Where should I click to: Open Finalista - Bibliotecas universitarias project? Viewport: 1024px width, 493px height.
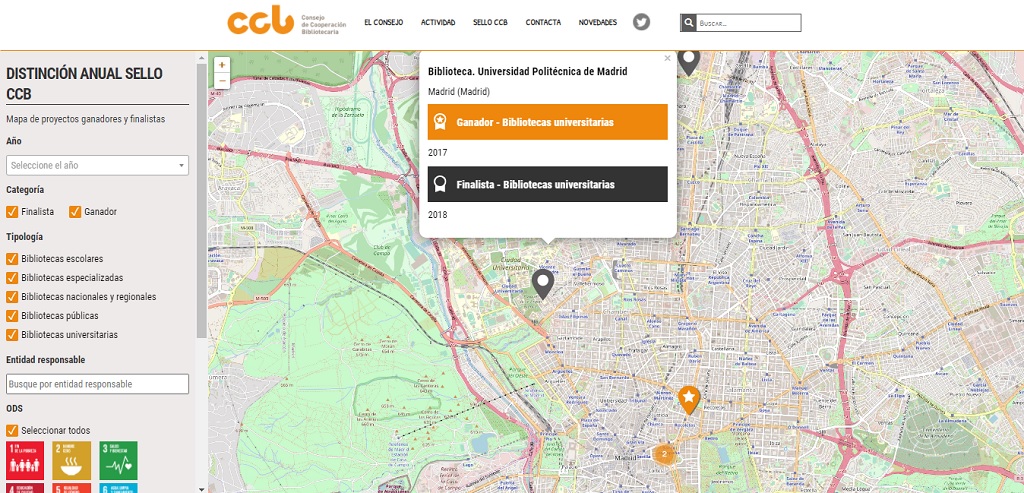(x=547, y=184)
